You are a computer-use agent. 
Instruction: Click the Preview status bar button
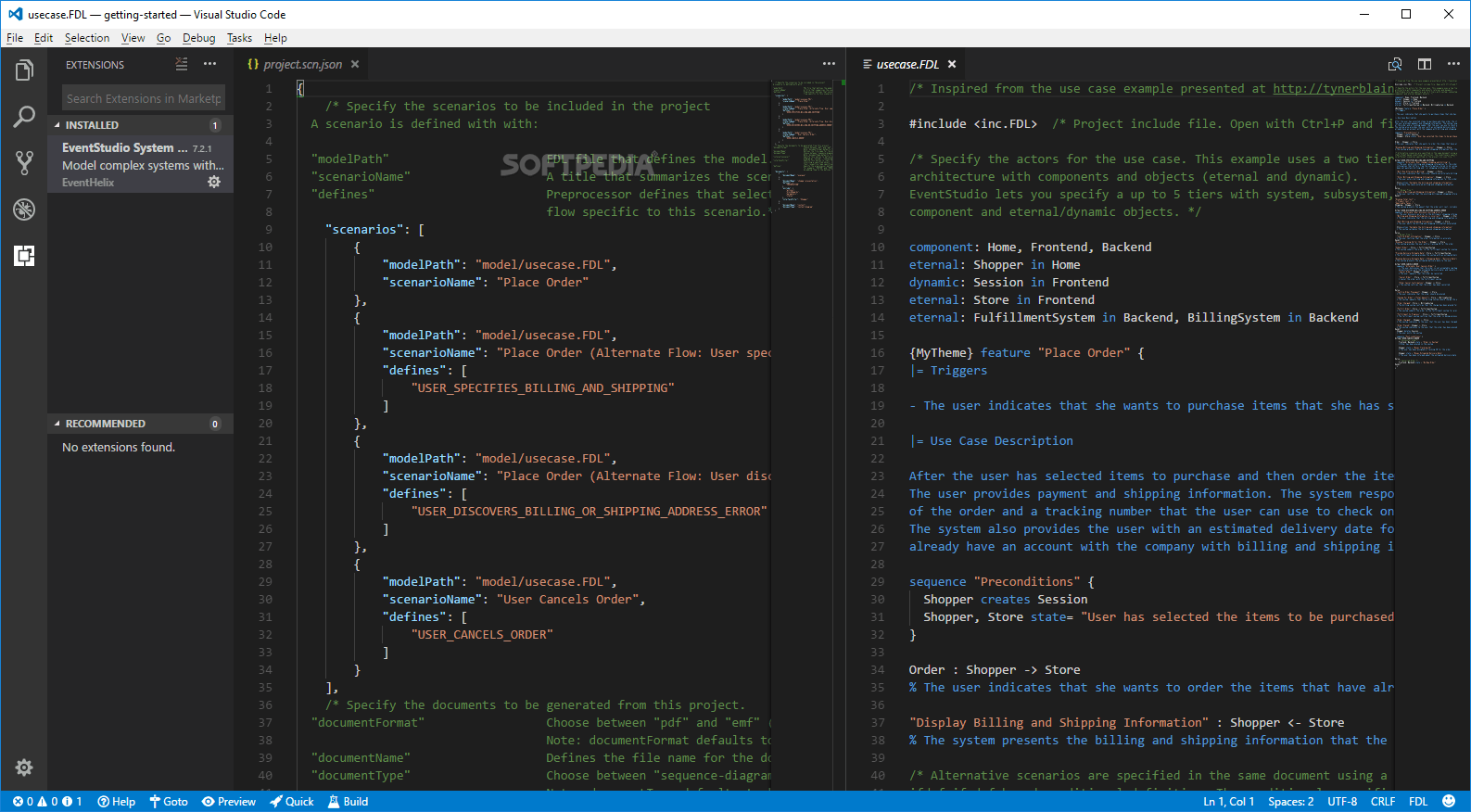point(229,802)
